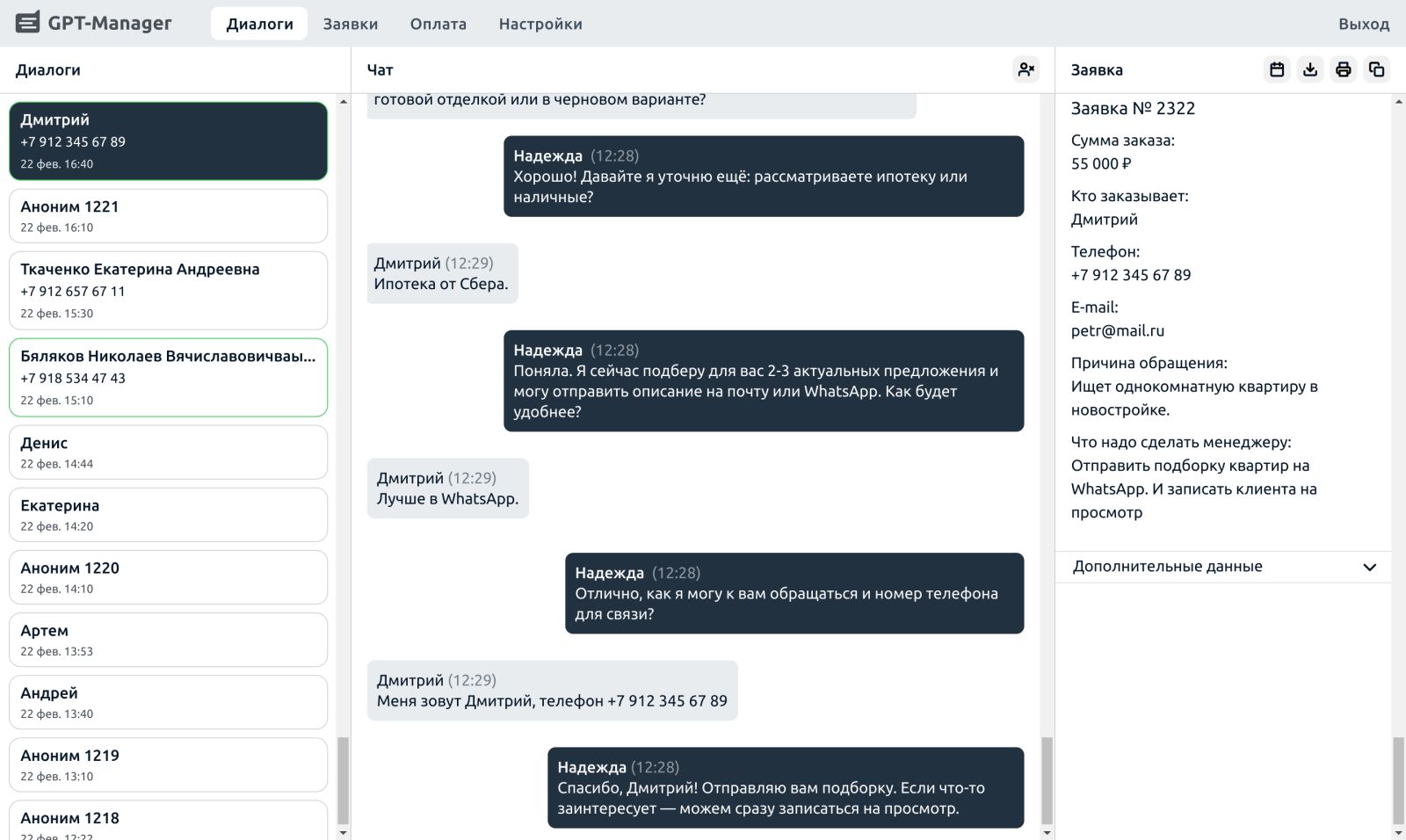
Task: Open the dialog with Аноним 1221
Action: (168, 216)
